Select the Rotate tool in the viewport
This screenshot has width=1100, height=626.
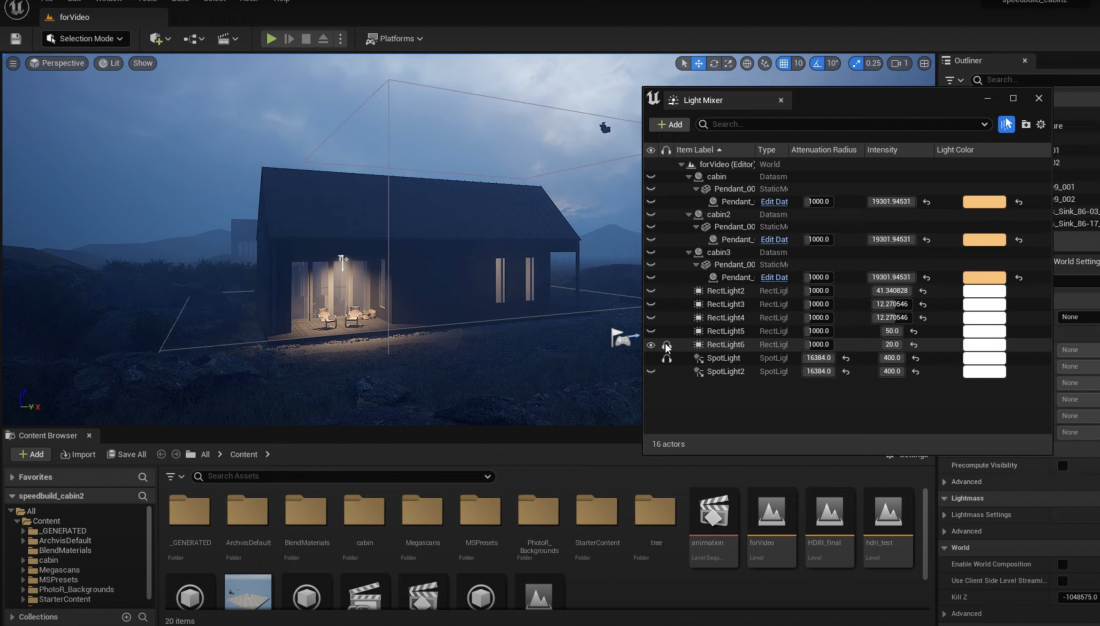point(714,62)
